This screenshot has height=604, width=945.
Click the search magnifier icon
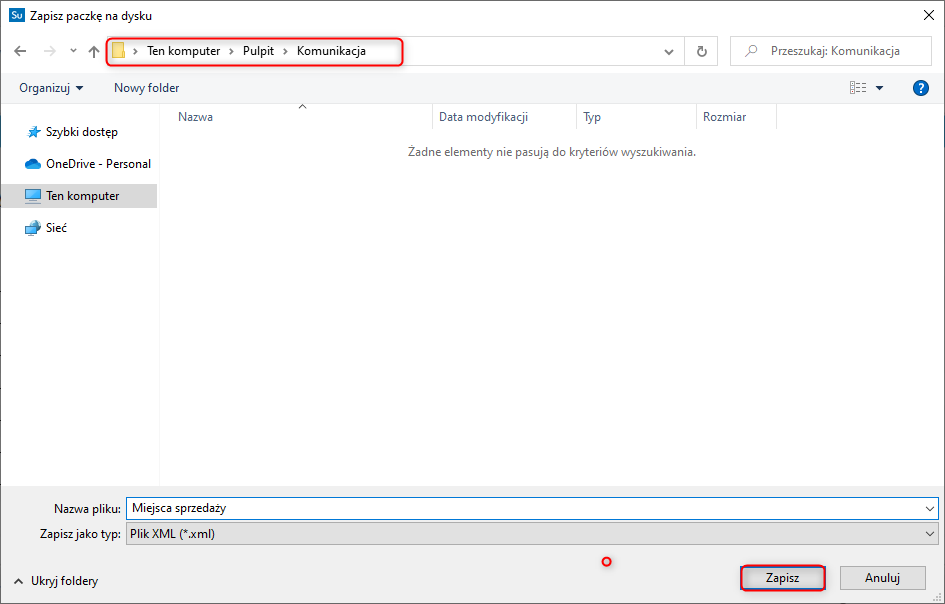[x=751, y=51]
